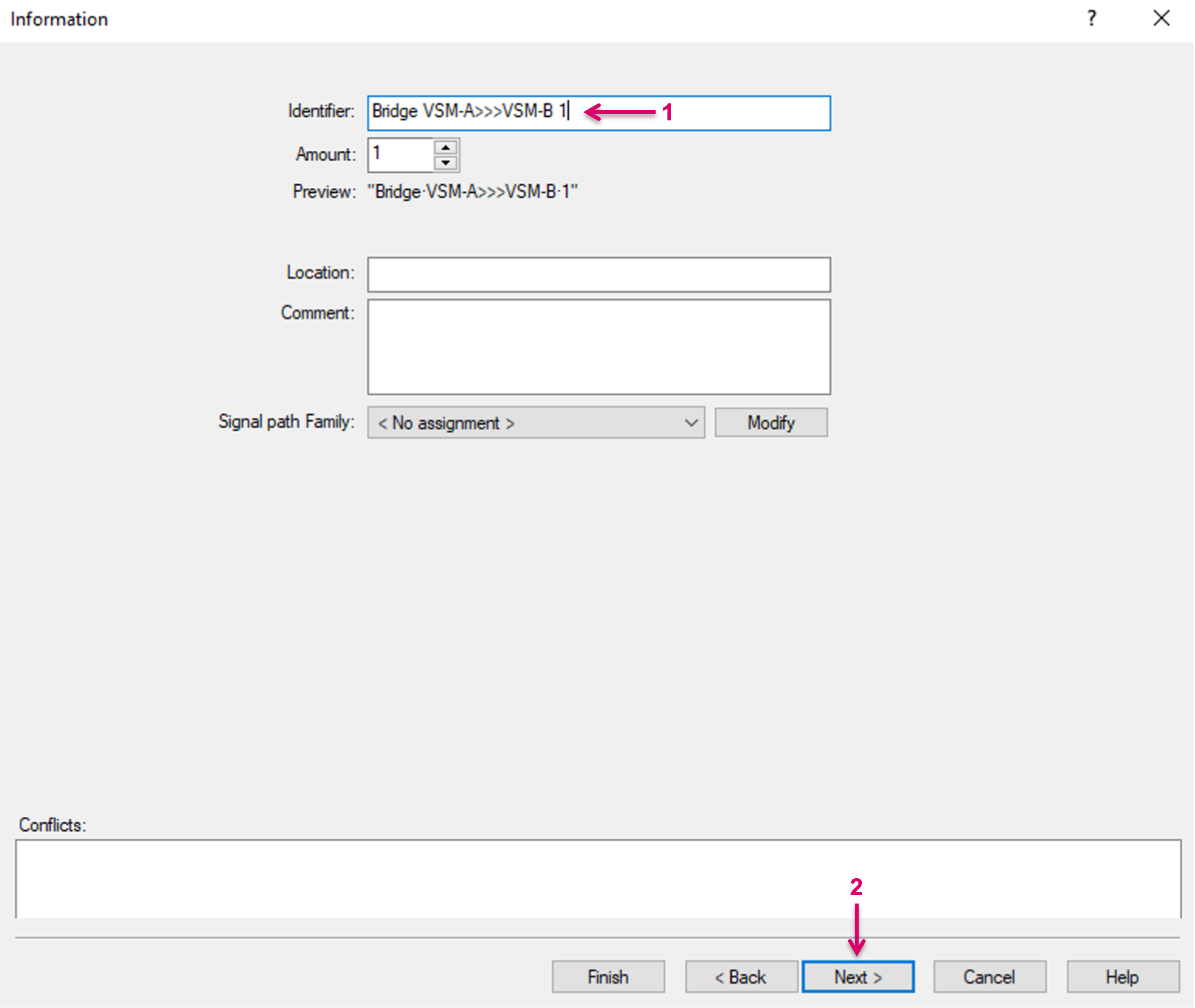The image size is (1195, 1008).
Task: Click the Information title bar text
Action: pyautogui.click(x=60, y=20)
